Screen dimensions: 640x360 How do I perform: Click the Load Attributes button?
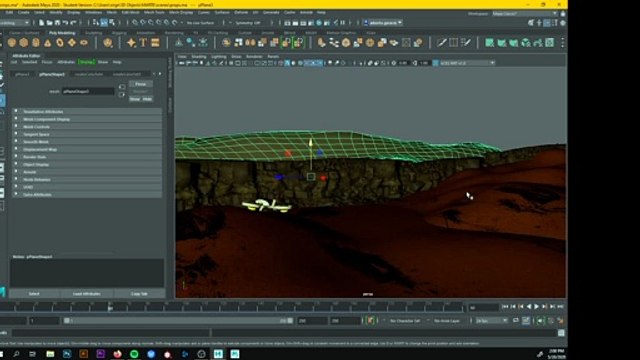pos(87,294)
